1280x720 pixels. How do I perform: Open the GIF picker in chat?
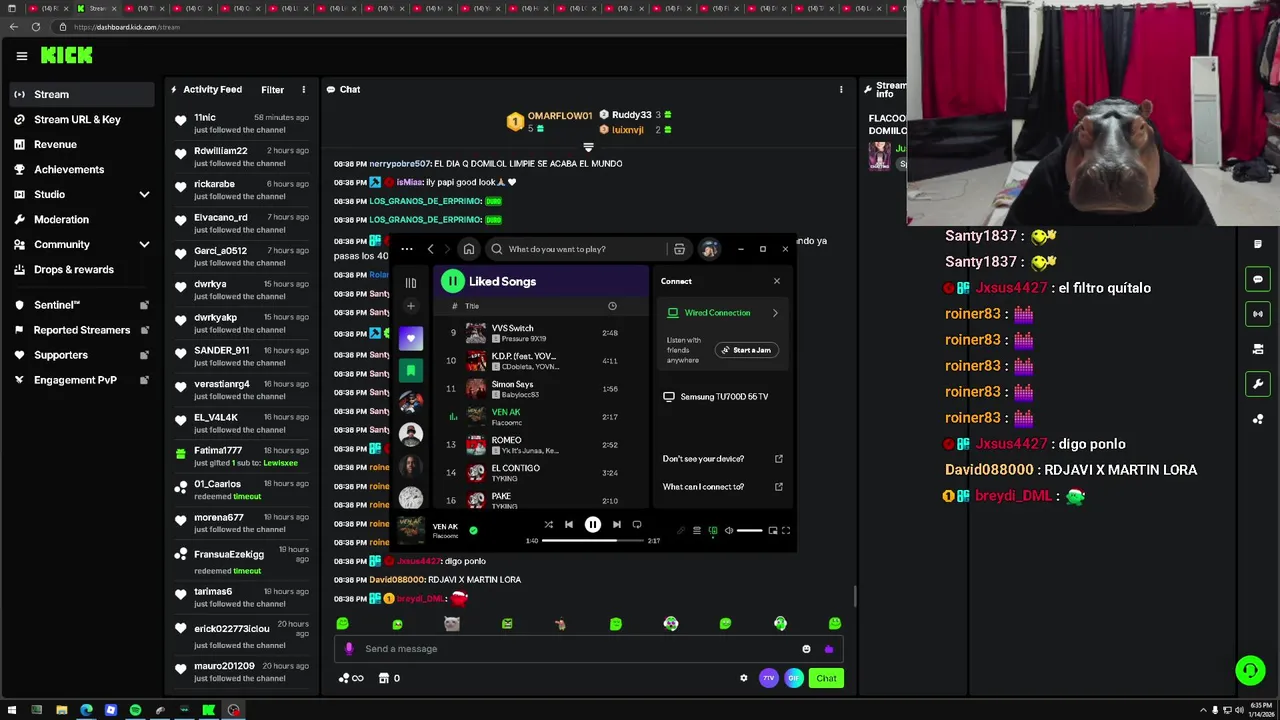pyautogui.click(x=793, y=678)
